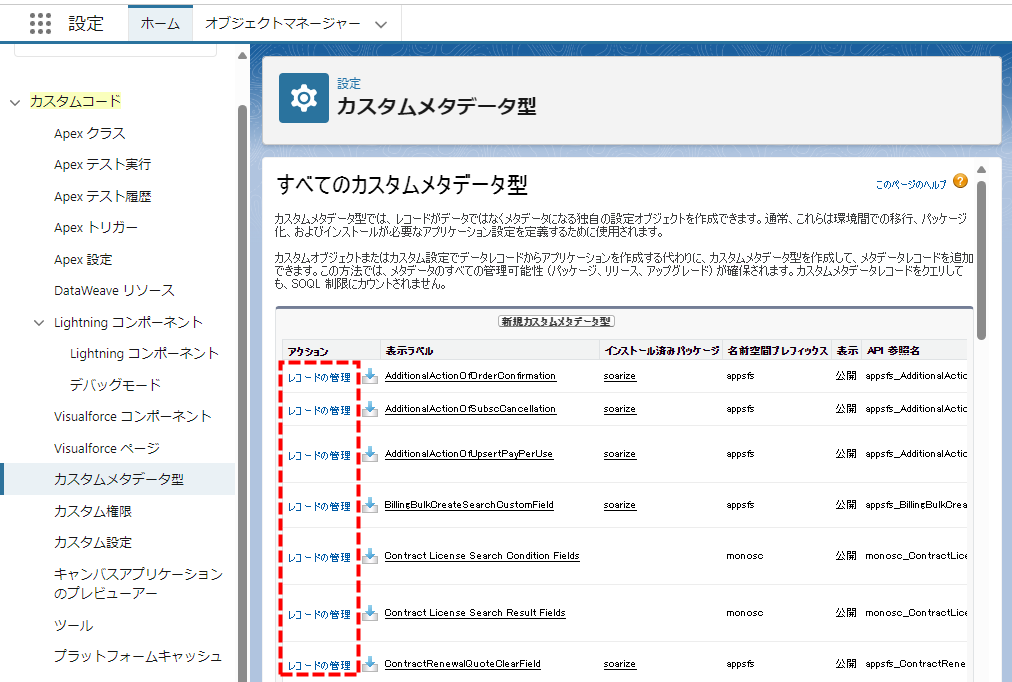This screenshot has width=1012, height=682.
Task: Select Apex クラス in the sidebar
Action: click(x=90, y=134)
